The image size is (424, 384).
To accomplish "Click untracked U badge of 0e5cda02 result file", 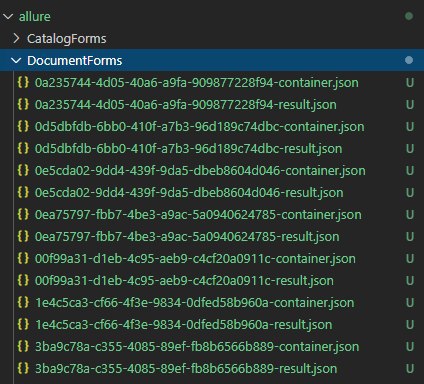I will point(410,193).
